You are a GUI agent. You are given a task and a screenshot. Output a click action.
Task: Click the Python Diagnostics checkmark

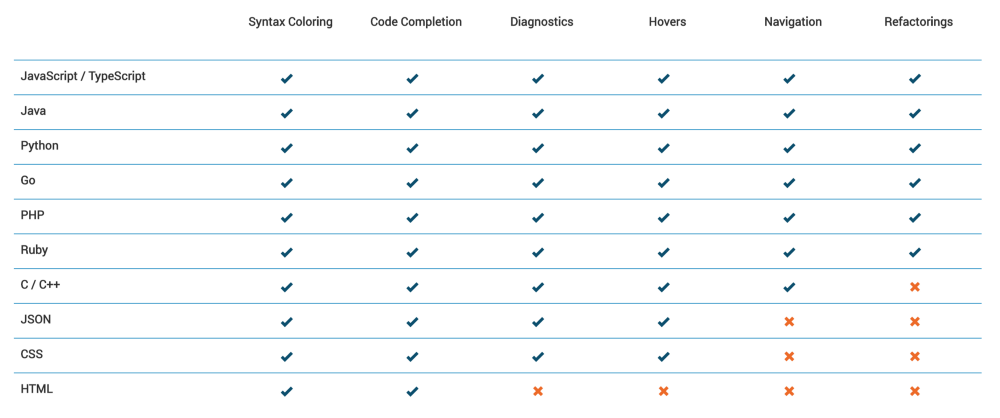(x=538, y=148)
